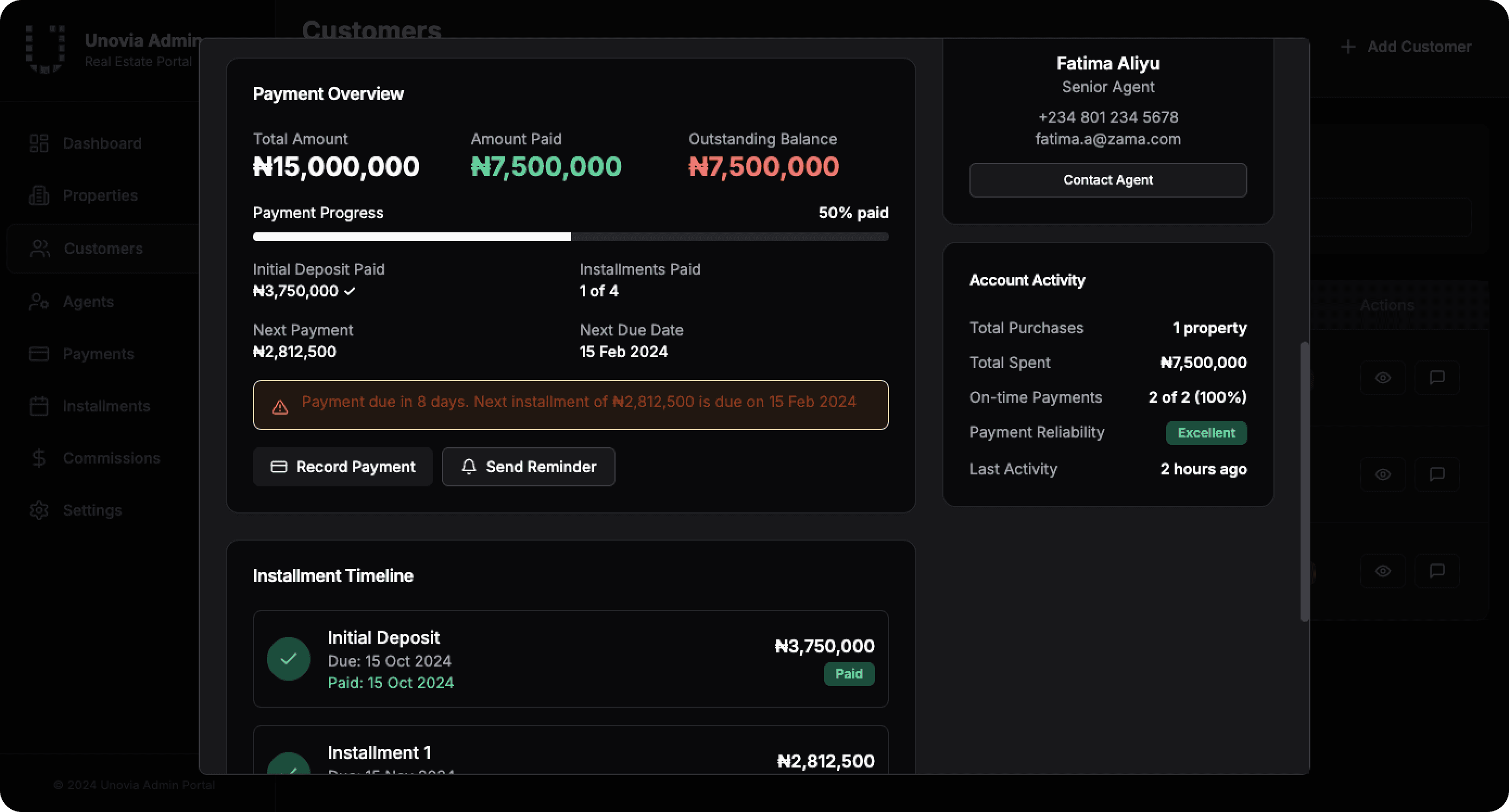Click the third row's eye view icon
The height and width of the screenshot is (812, 1509).
coord(1383,570)
